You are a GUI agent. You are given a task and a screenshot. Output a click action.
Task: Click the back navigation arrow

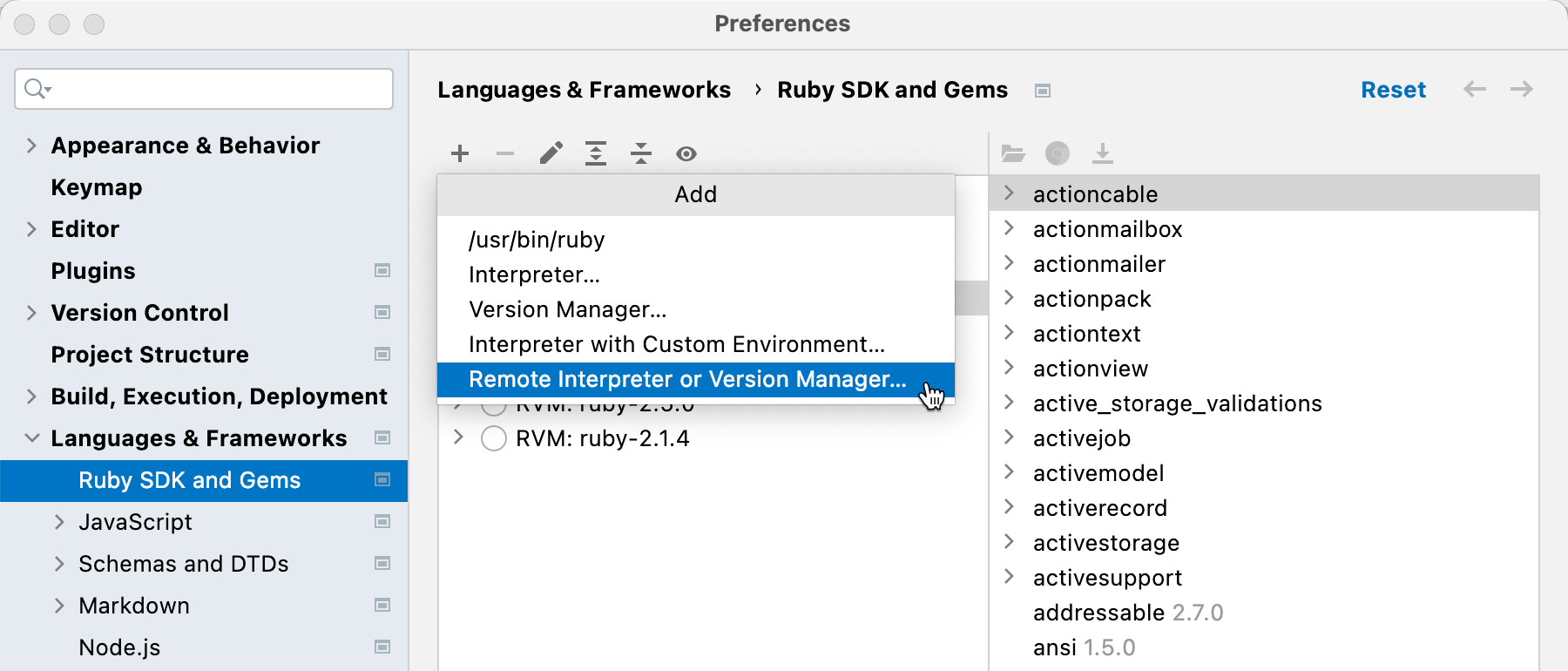[x=1475, y=89]
